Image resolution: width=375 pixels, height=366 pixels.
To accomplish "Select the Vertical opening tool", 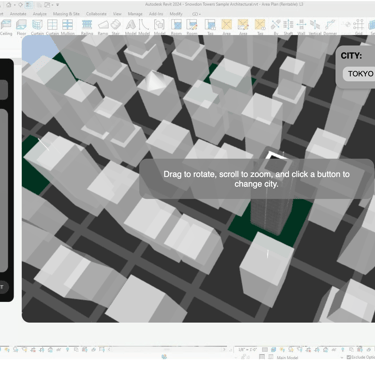I will [x=314, y=27].
